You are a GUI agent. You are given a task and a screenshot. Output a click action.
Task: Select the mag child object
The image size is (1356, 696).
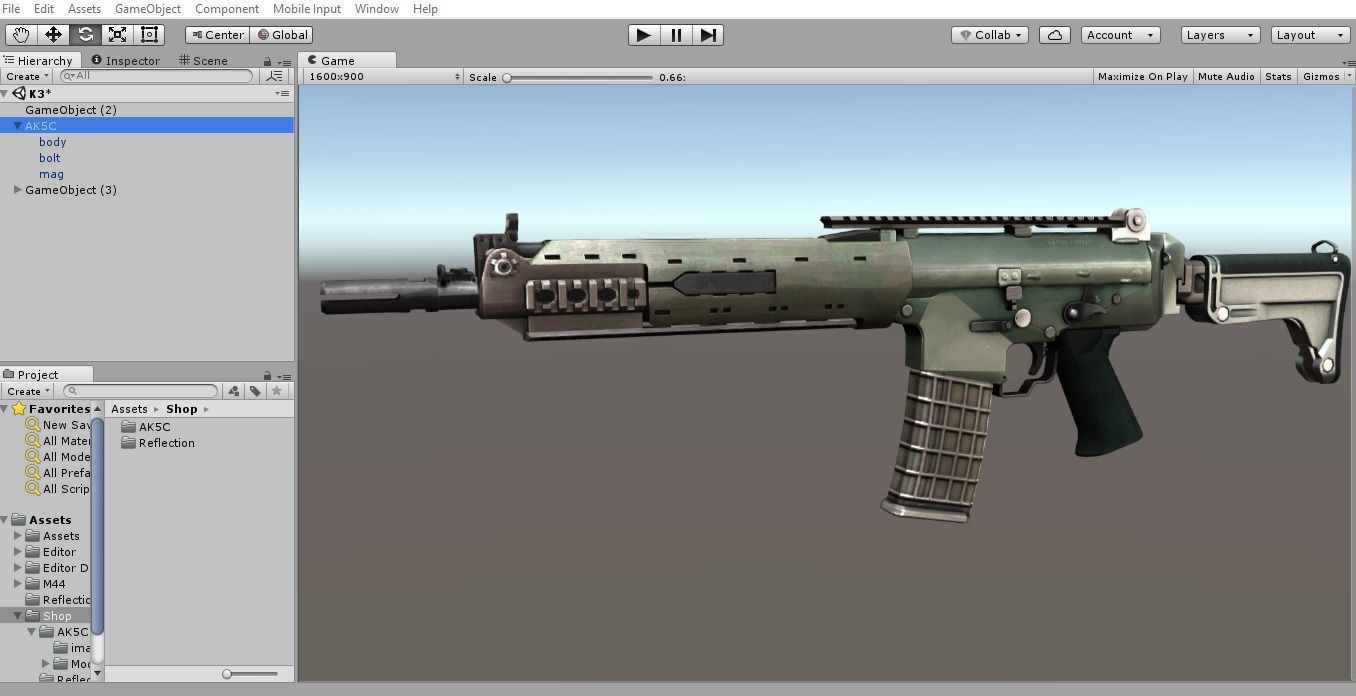click(51, 174)
